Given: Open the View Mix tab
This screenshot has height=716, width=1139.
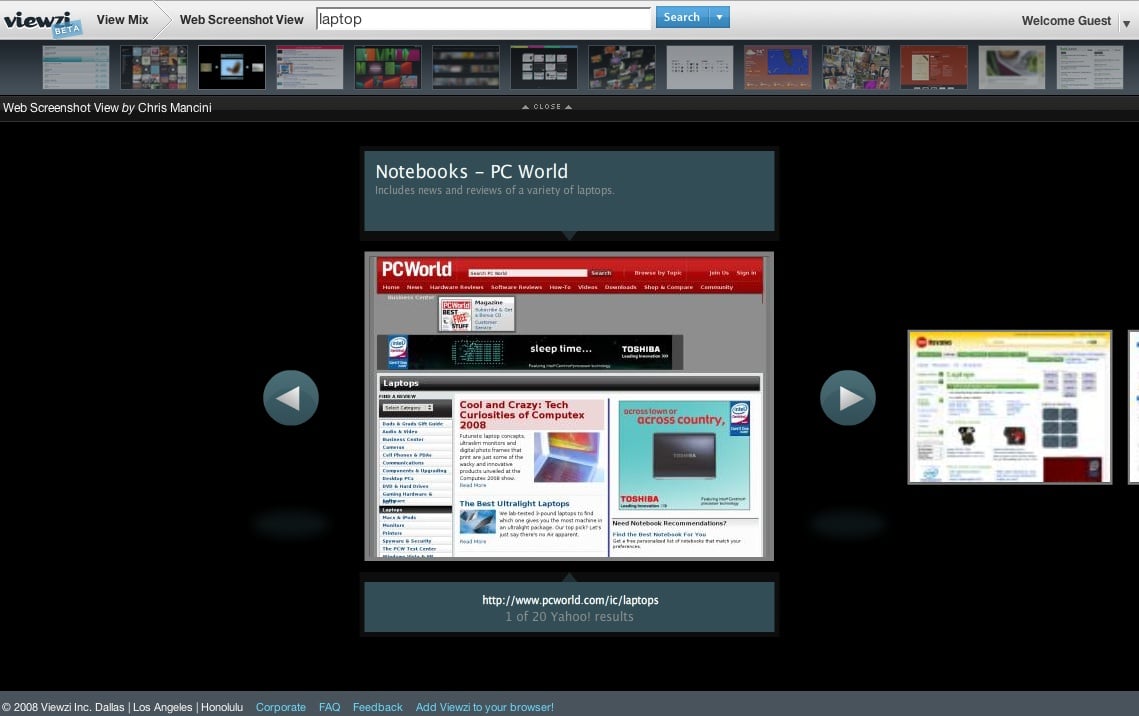Looking at the screenshot, I should (x=122, y=20).
